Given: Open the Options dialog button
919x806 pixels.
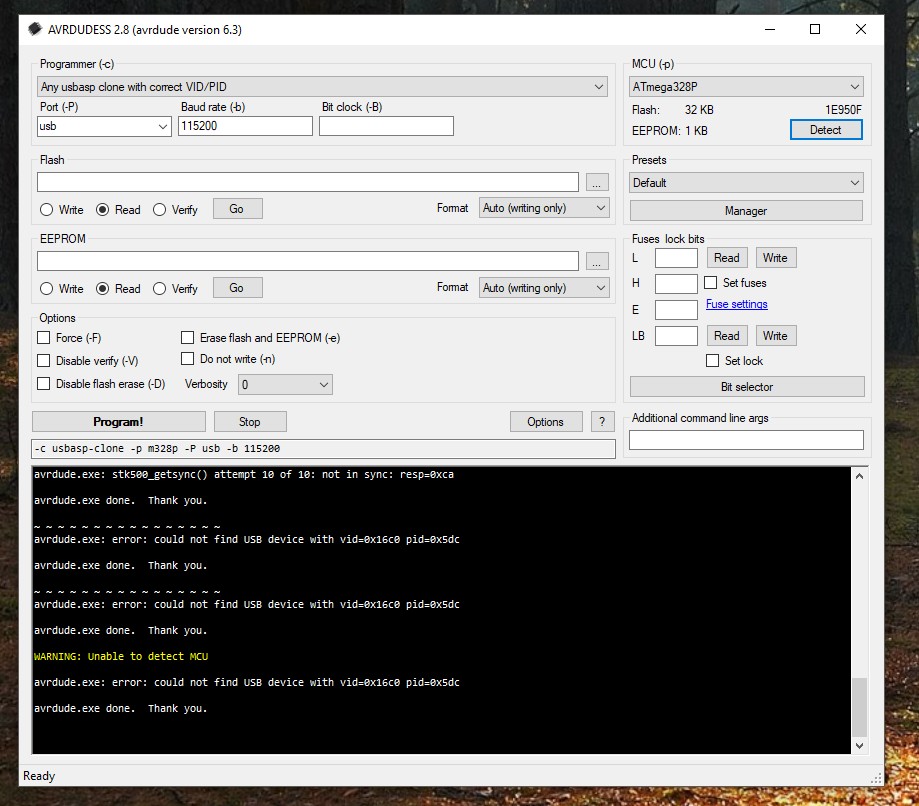Looking at the screenshot, I should (546, 421).
